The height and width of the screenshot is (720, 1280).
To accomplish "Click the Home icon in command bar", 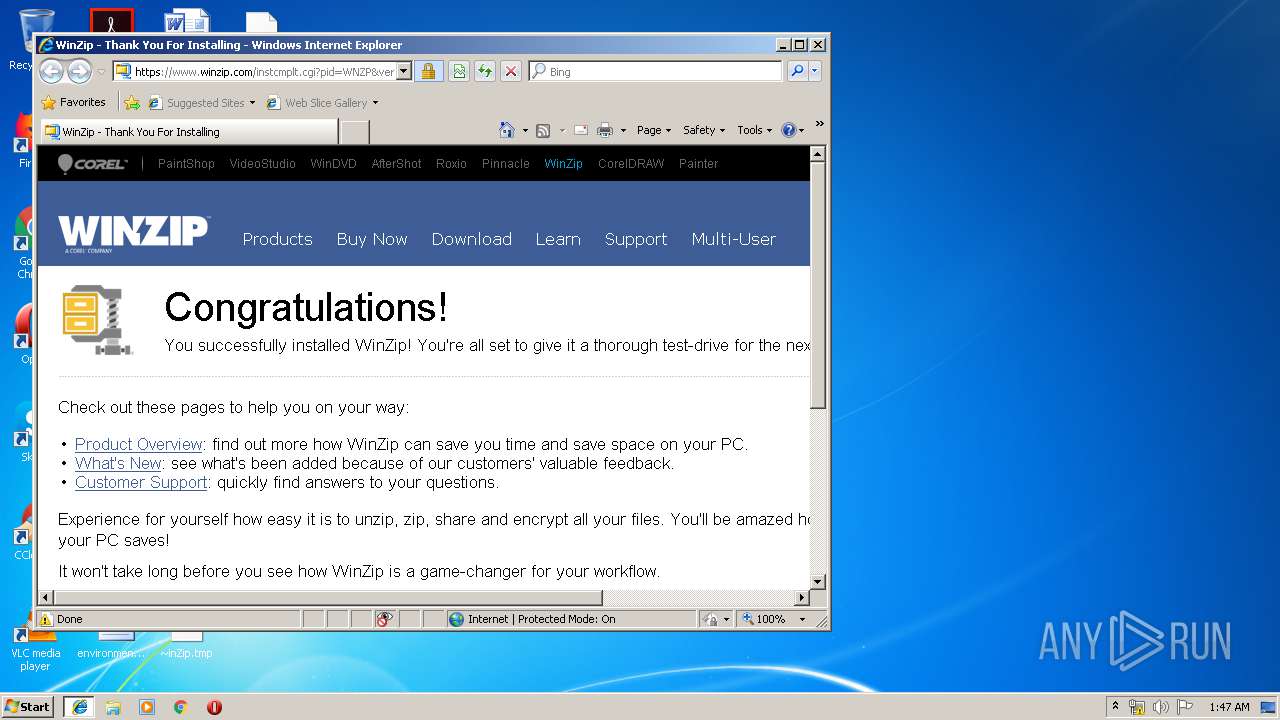I will [x=507, y=130].
